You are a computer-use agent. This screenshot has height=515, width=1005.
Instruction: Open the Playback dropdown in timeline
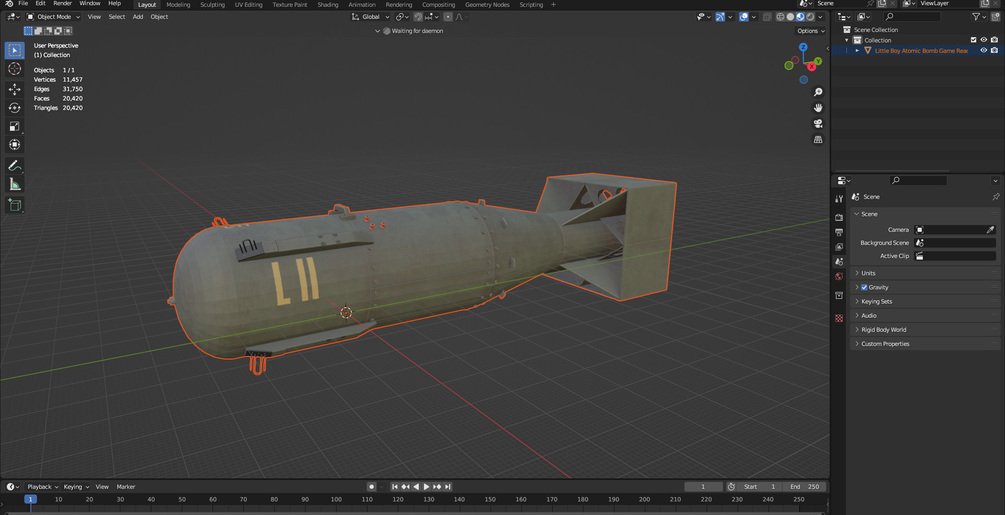click(x=42, y=487)
